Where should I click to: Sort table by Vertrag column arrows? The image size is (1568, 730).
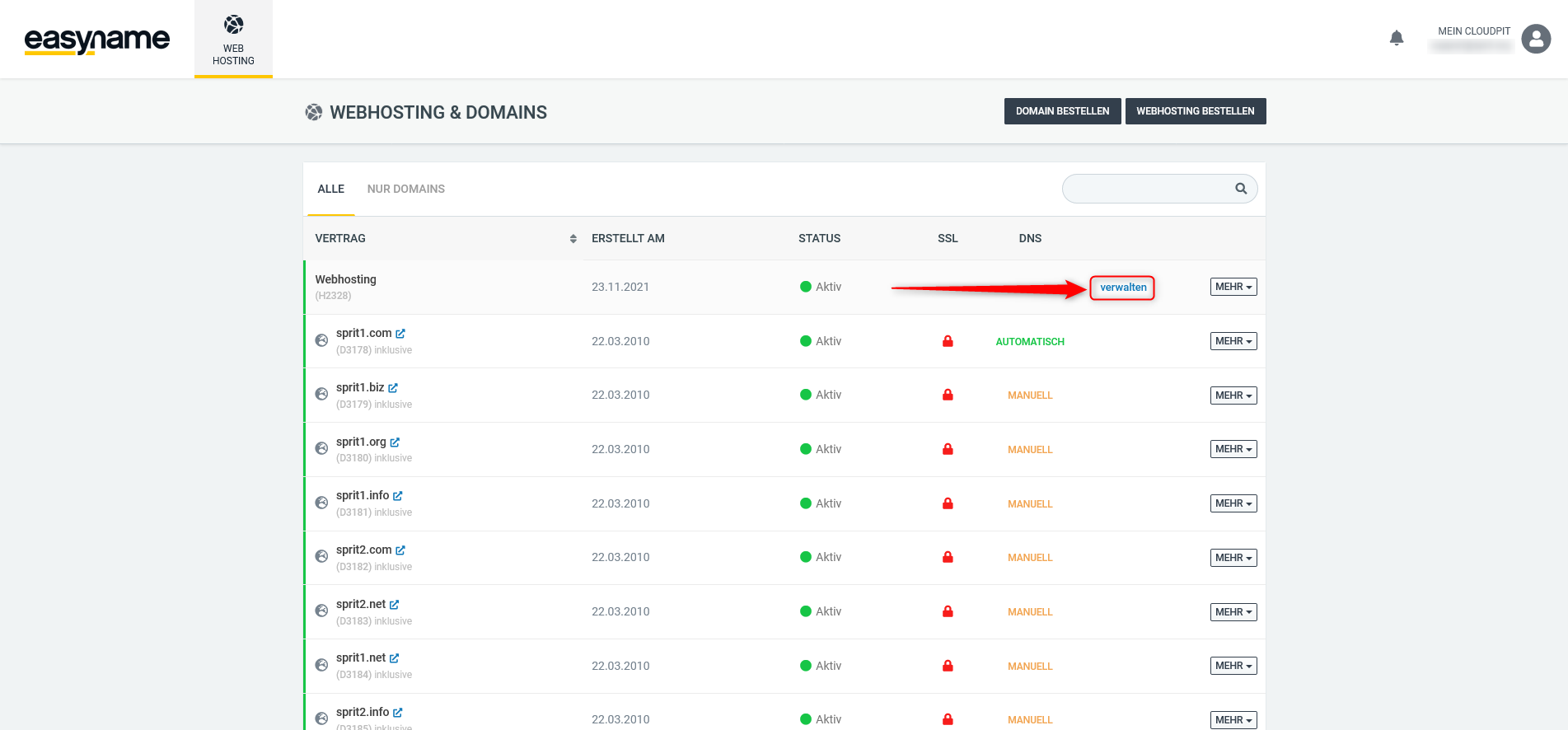tap(573, 239)
